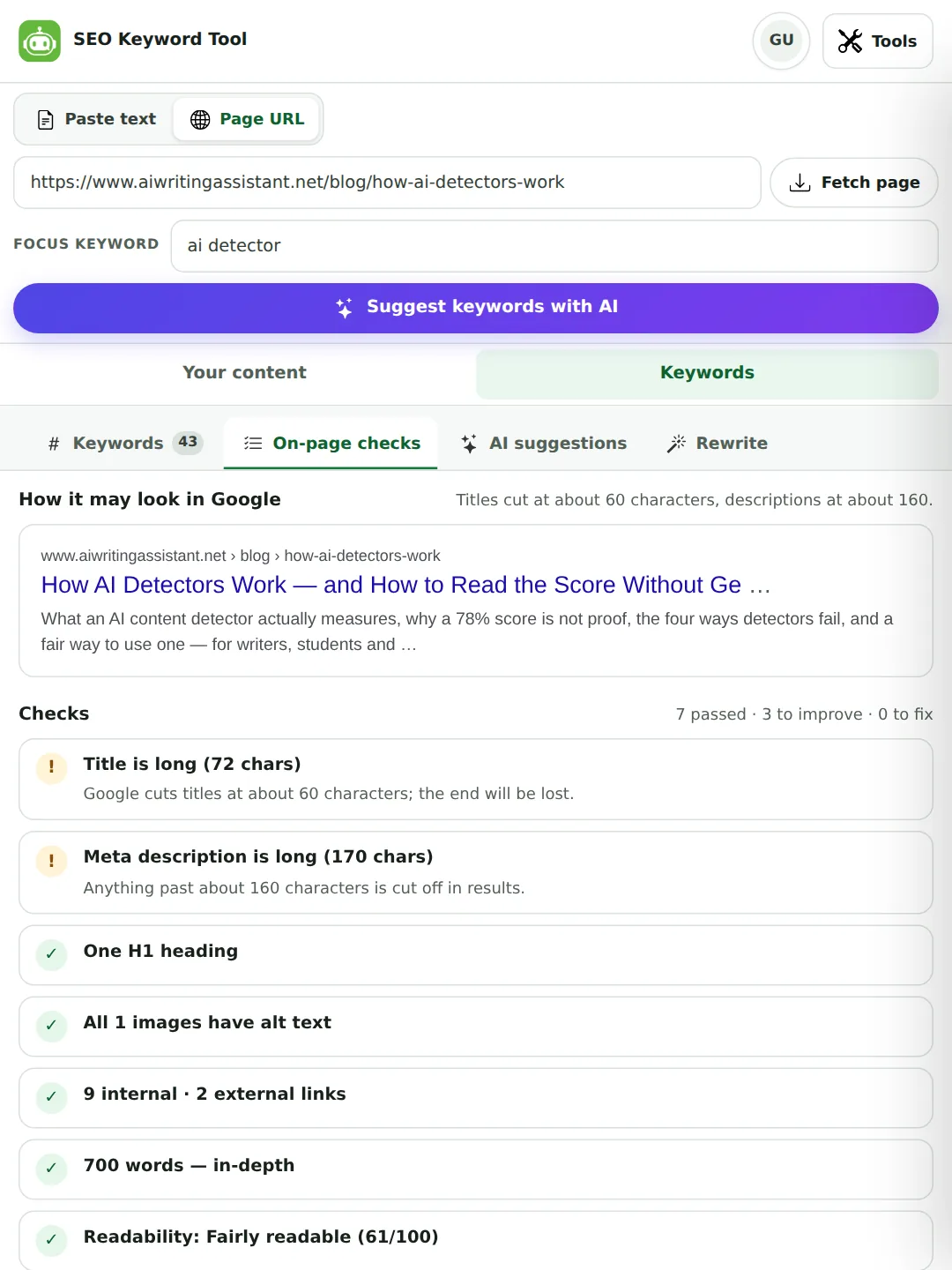Click the download icon in Fetch page
Image resolution: width=952 pixels, height=1270 pixels.
tap(800, 183)
